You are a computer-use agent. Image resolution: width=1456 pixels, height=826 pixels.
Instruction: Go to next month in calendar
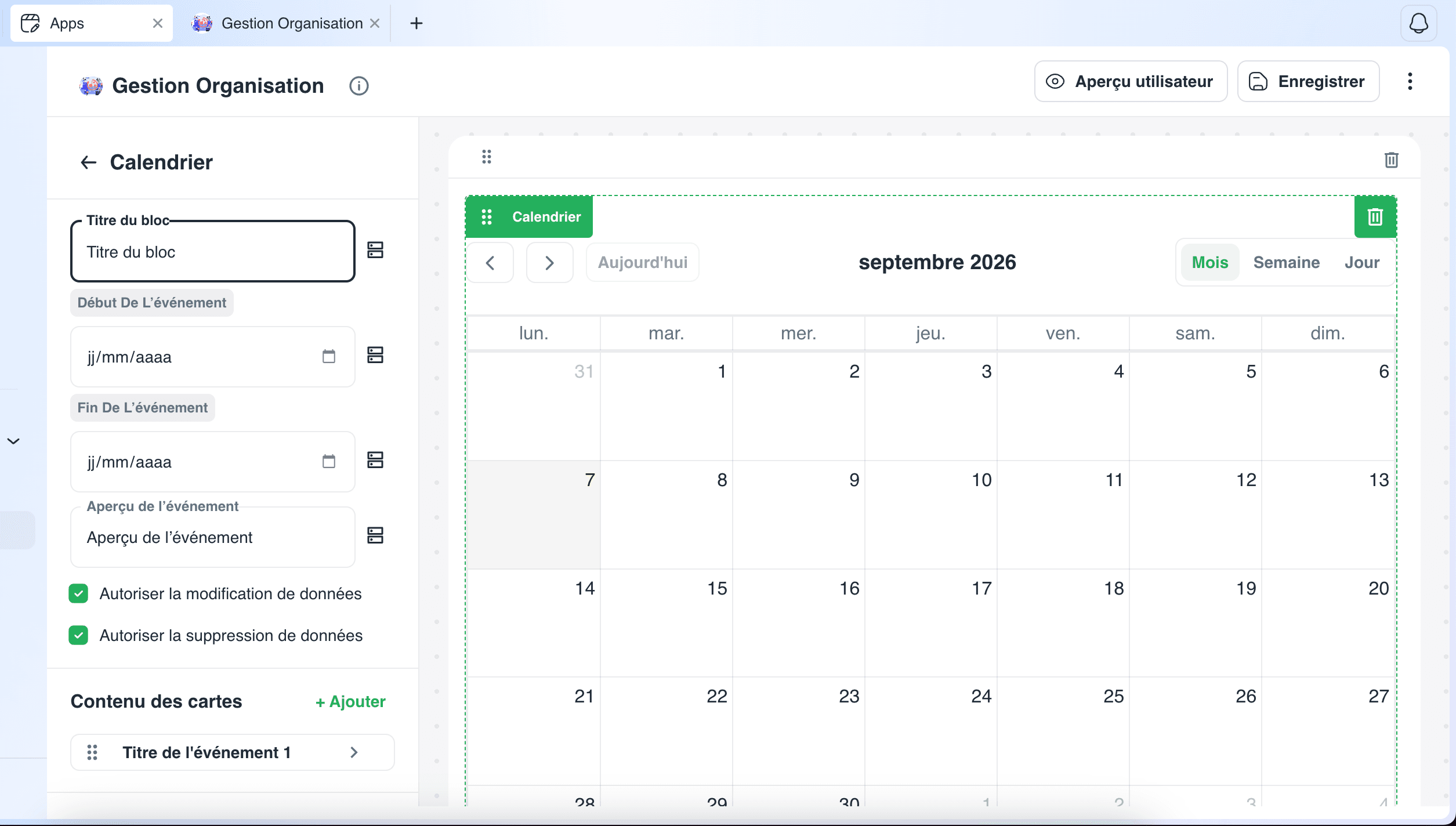[549, 263]
